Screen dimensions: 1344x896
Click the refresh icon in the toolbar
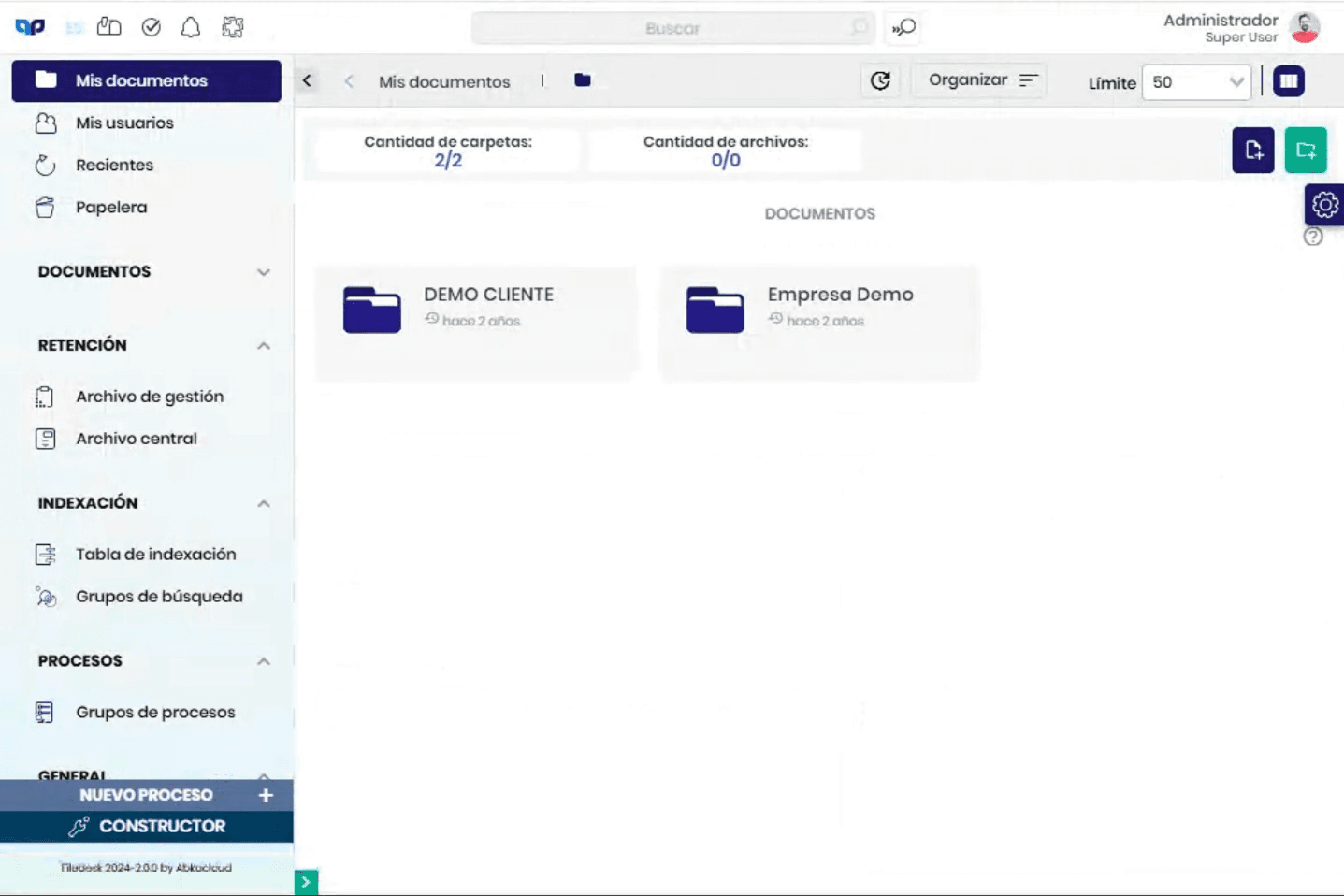pyautogui.click(x=878, y=81)
